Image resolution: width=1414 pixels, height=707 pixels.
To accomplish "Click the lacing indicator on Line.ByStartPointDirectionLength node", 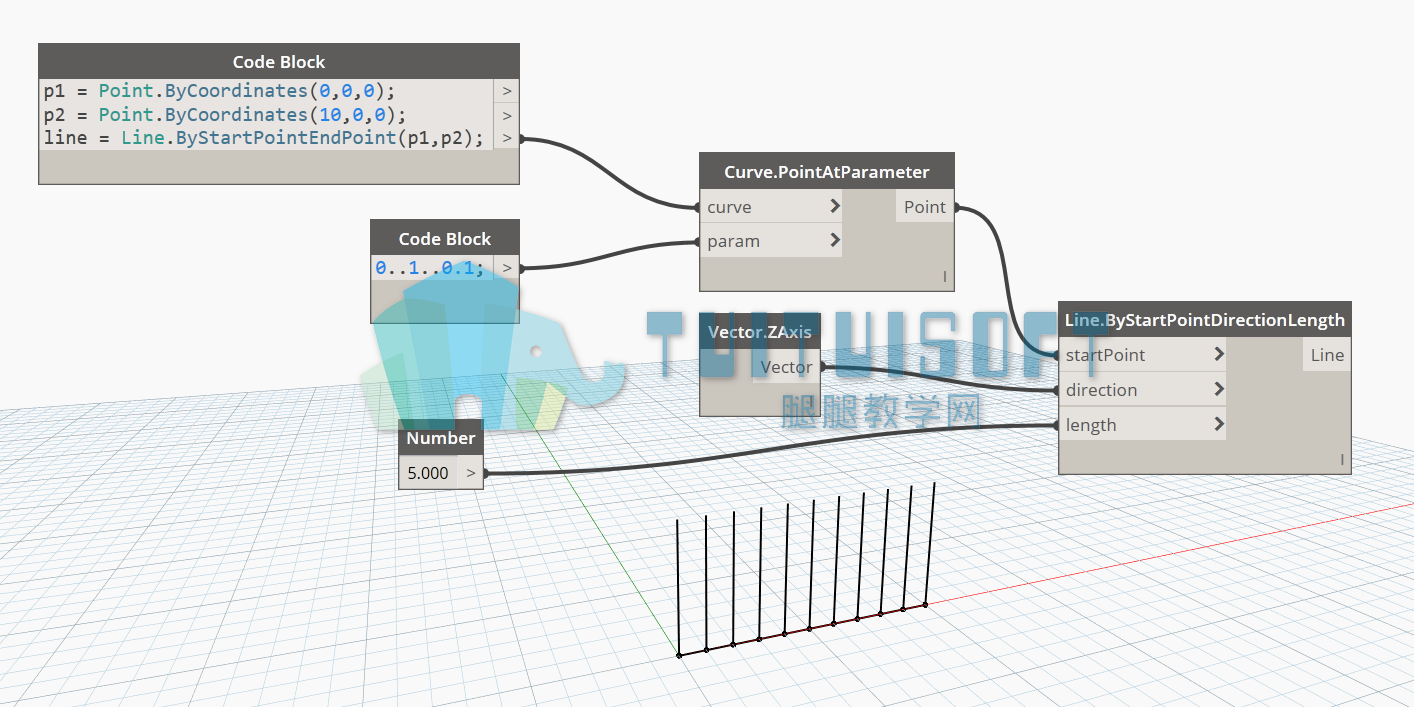I will point(1341,460).
